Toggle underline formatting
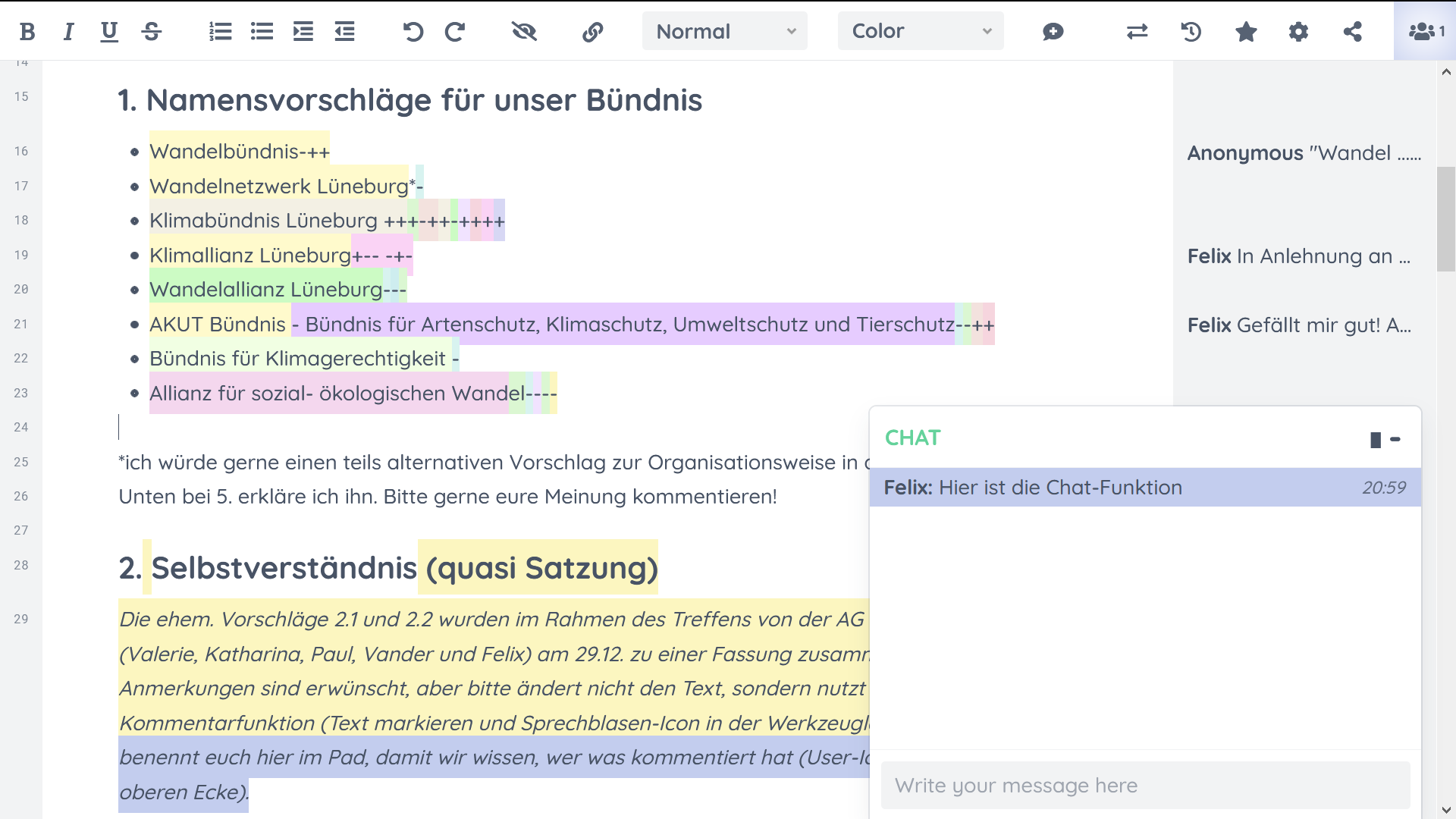1456x819 pixels. tap(109, 31)
